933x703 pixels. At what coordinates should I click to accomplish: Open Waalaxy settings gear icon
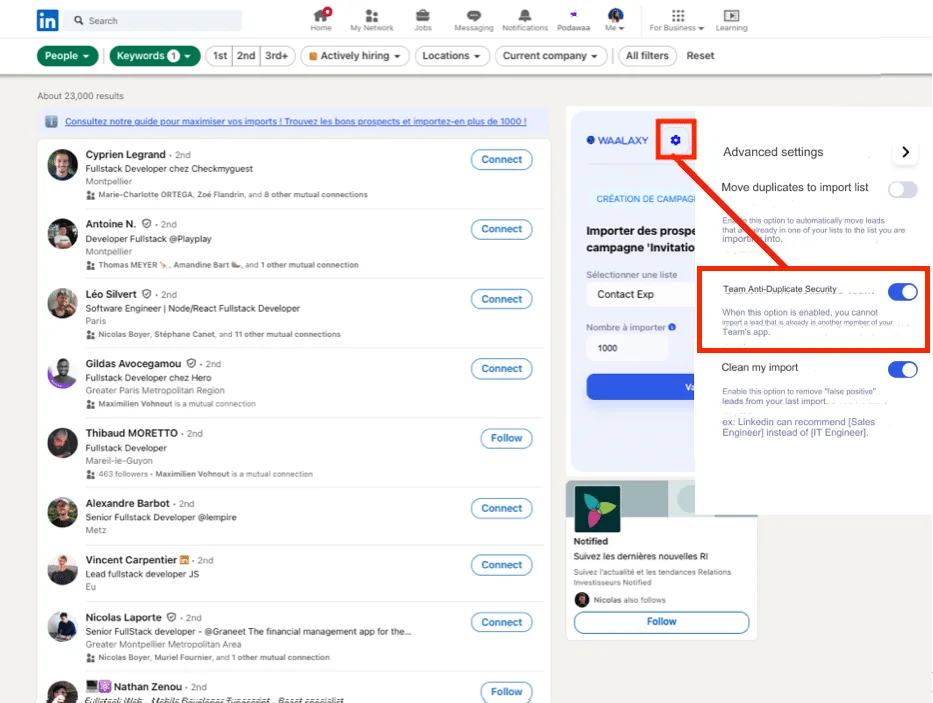[675, 140]
